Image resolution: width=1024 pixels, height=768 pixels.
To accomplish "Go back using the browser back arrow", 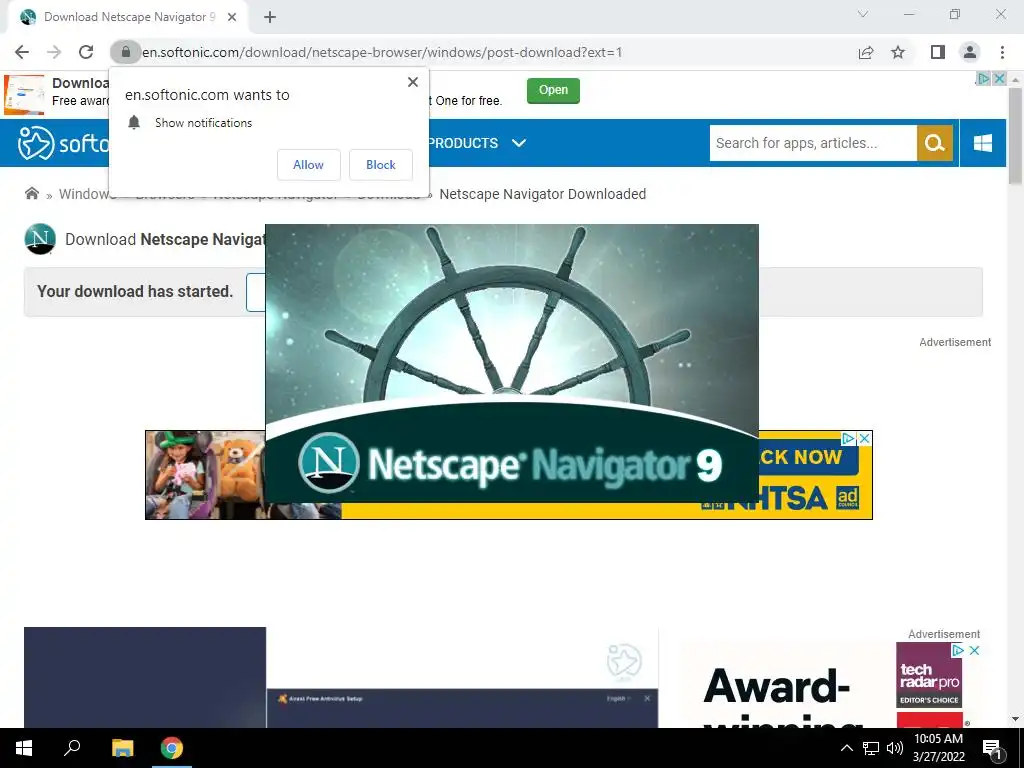I will [x=22, y=52].
